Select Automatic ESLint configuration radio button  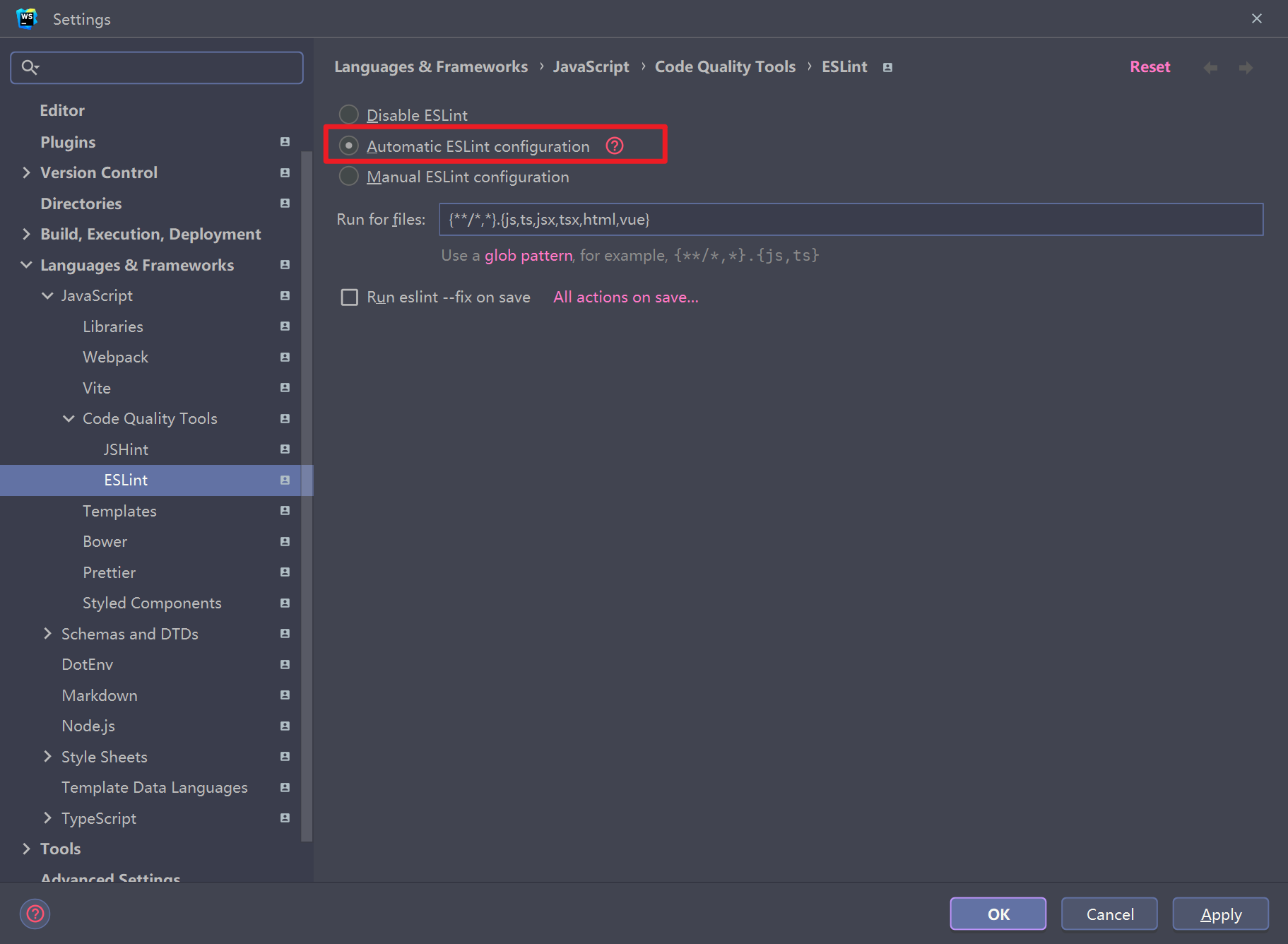pyautogui.click(x=349, y=146)
